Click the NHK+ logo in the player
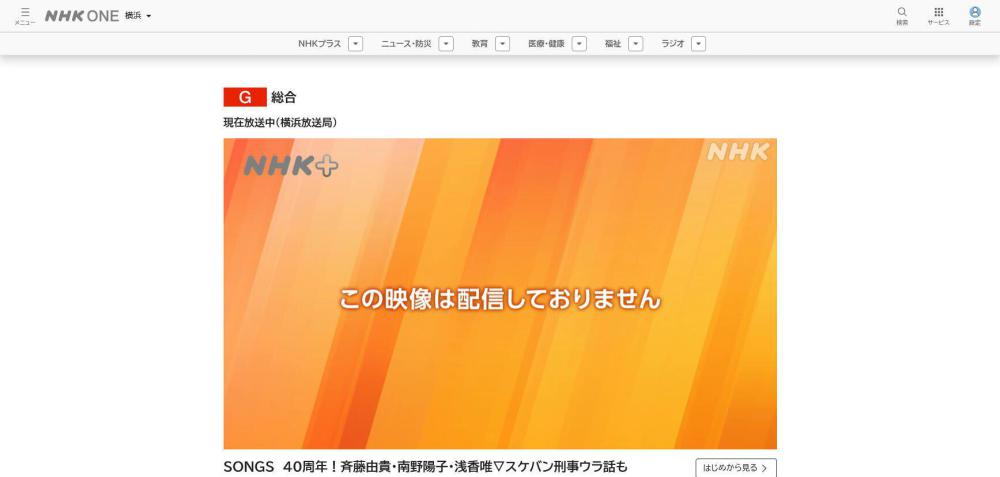This screenshot has height=477, width=1000. click(x=291, y=166)
